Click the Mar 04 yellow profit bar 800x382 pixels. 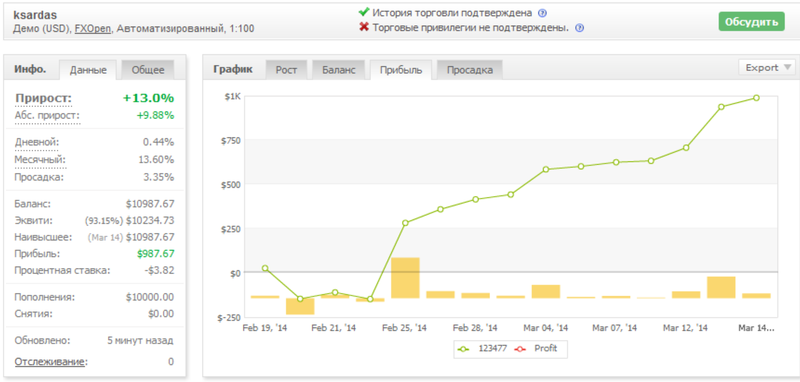click(x=546, y=291)
